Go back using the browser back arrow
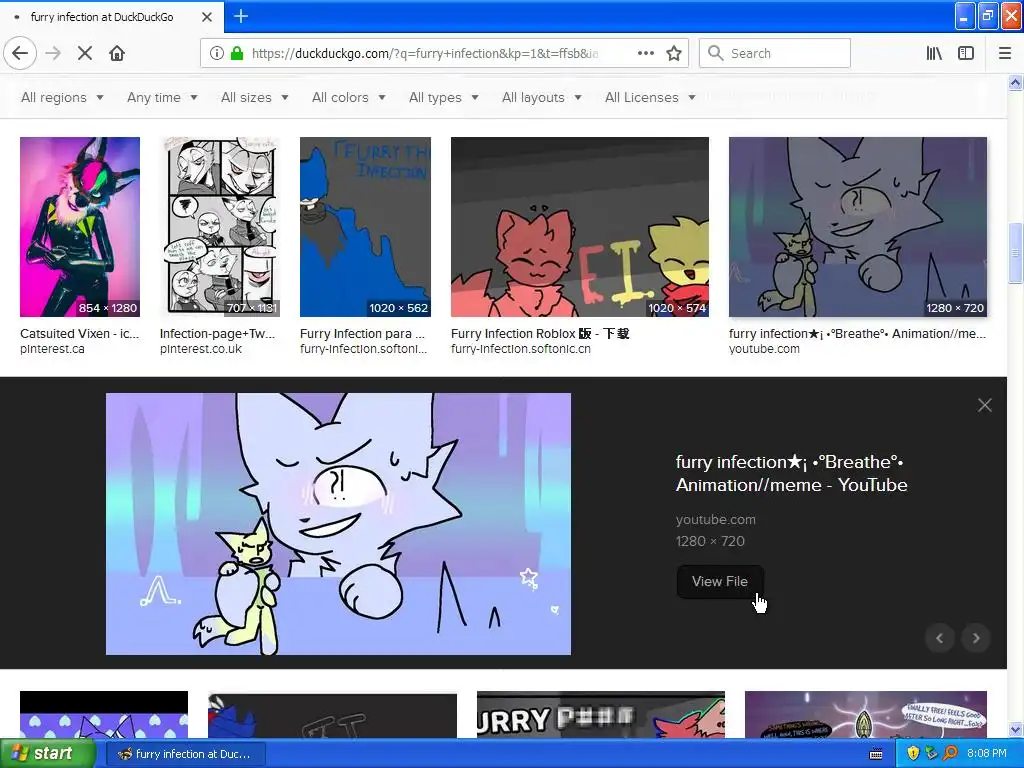Viewport: 1024px width, 768px height. click(20, 53)
